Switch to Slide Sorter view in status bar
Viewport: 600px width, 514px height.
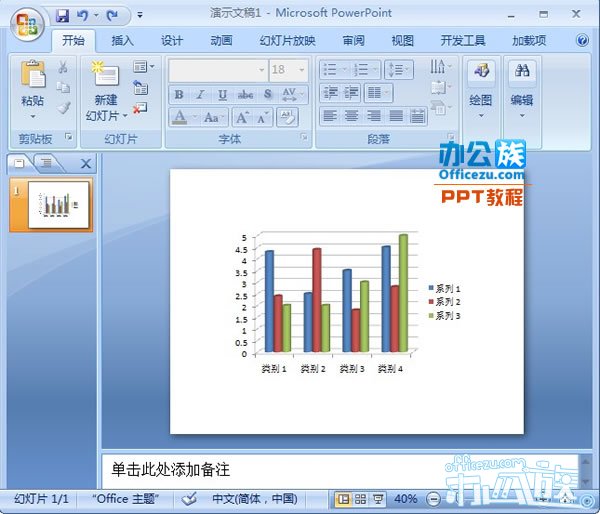pos(360,498)
